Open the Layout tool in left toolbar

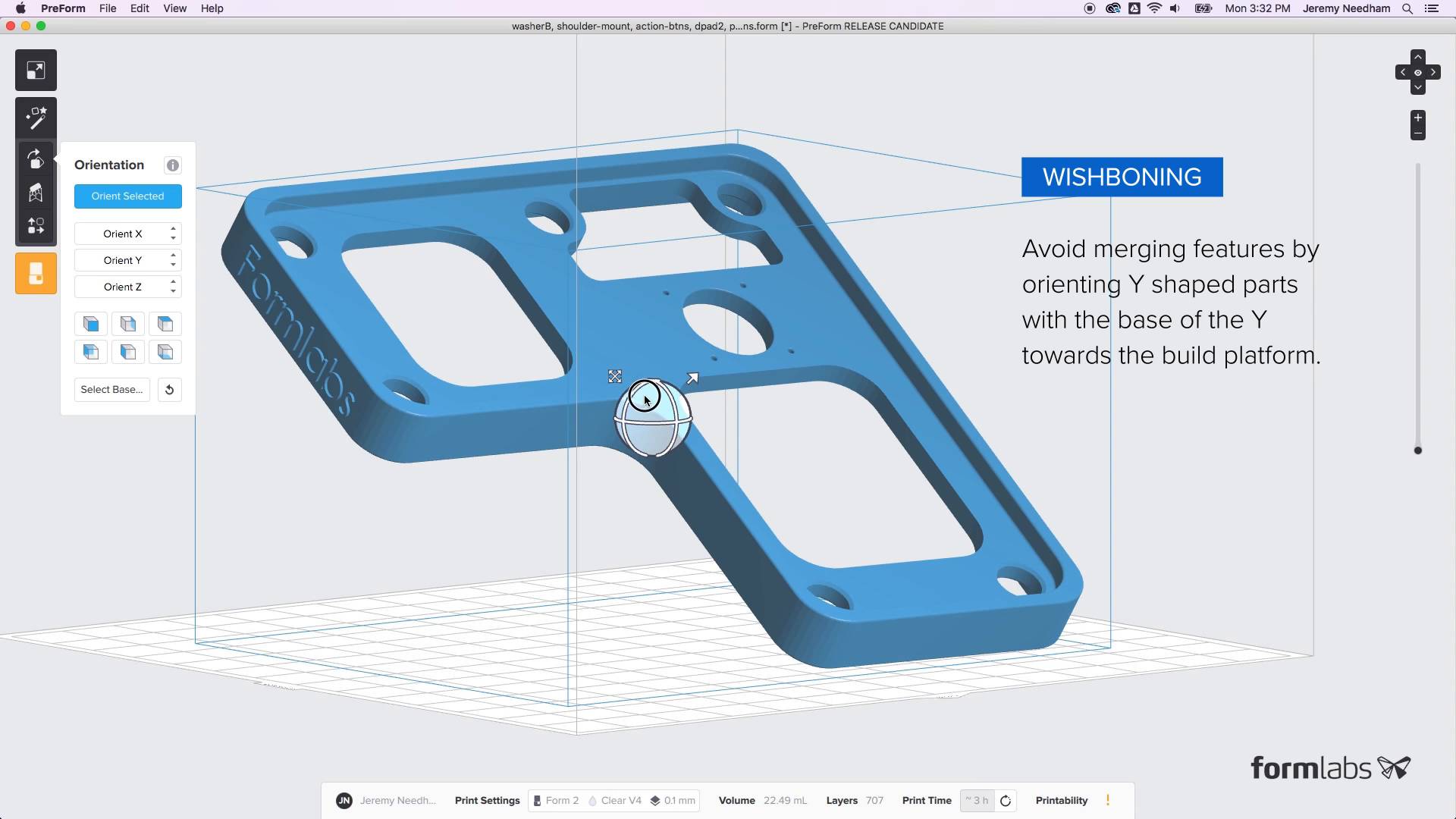point(36,226)
